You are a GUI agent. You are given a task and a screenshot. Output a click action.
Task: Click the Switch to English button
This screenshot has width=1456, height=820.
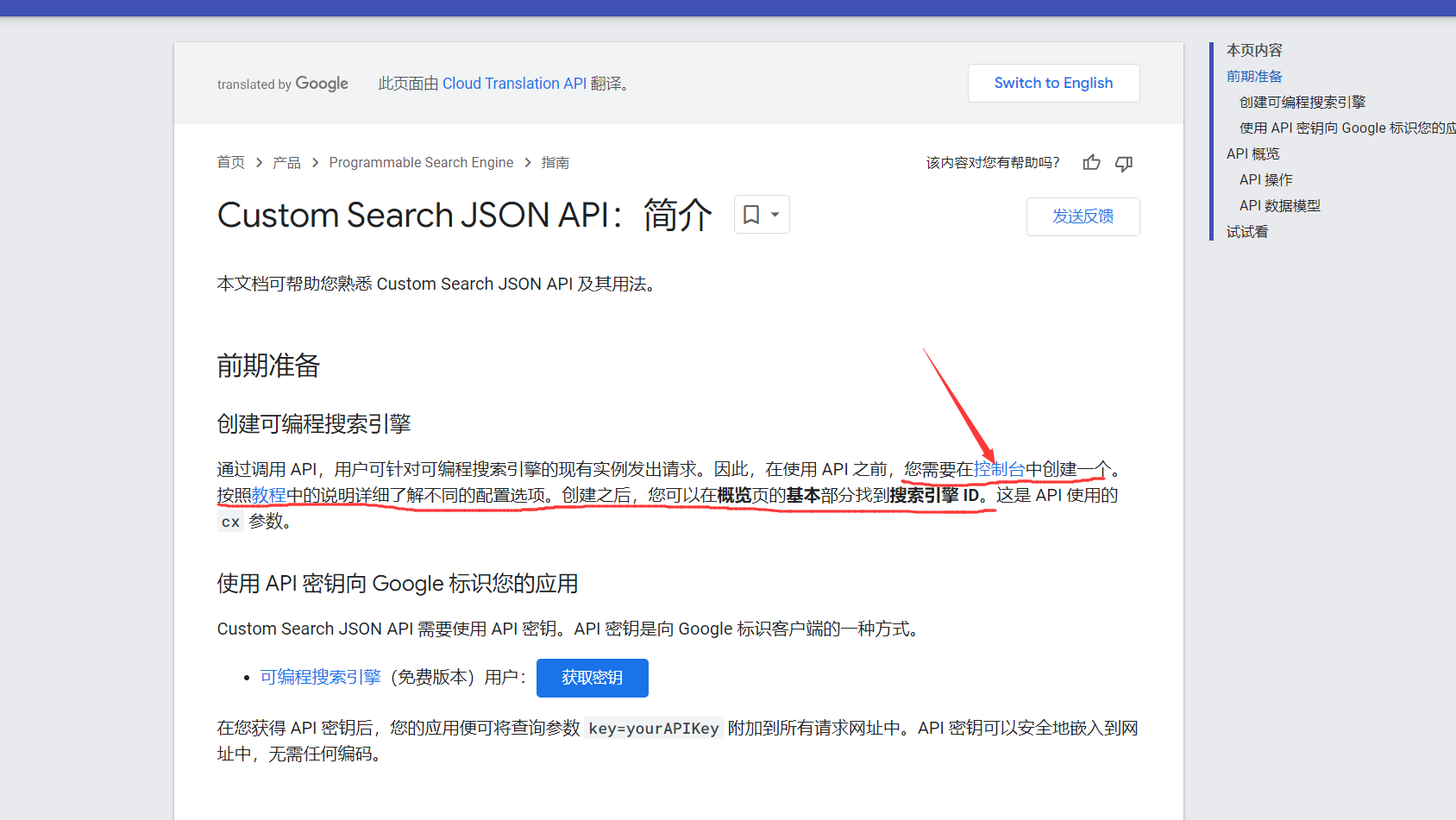click(x=1053, y=84)
